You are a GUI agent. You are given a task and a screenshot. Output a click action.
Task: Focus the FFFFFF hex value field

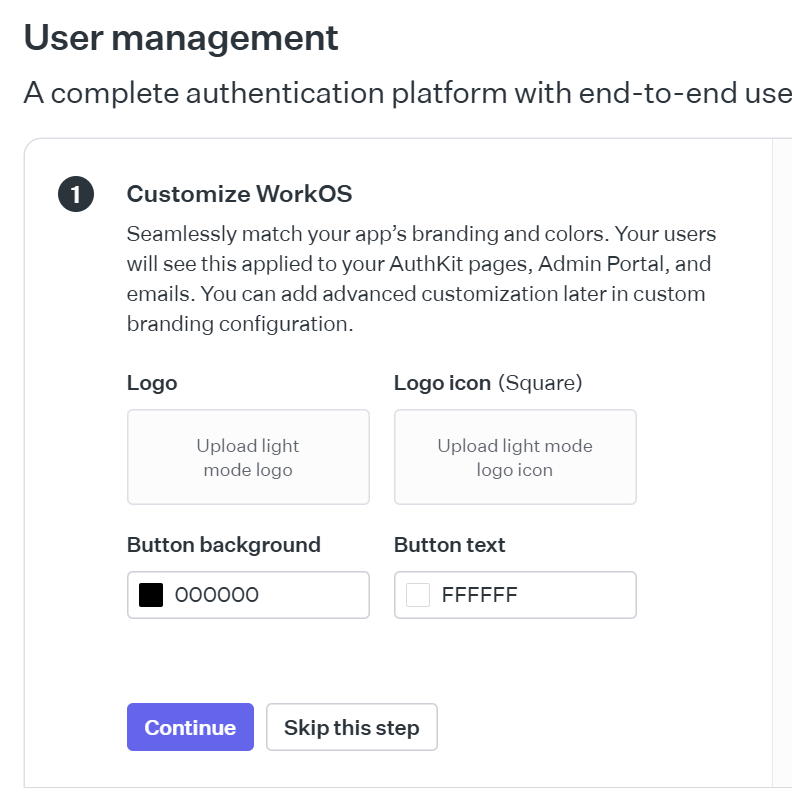click(x=515, y=595)
